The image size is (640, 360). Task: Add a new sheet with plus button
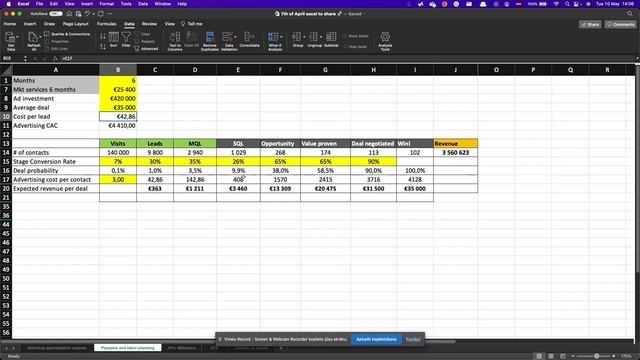pyautogui.click(x=281, y=348)
